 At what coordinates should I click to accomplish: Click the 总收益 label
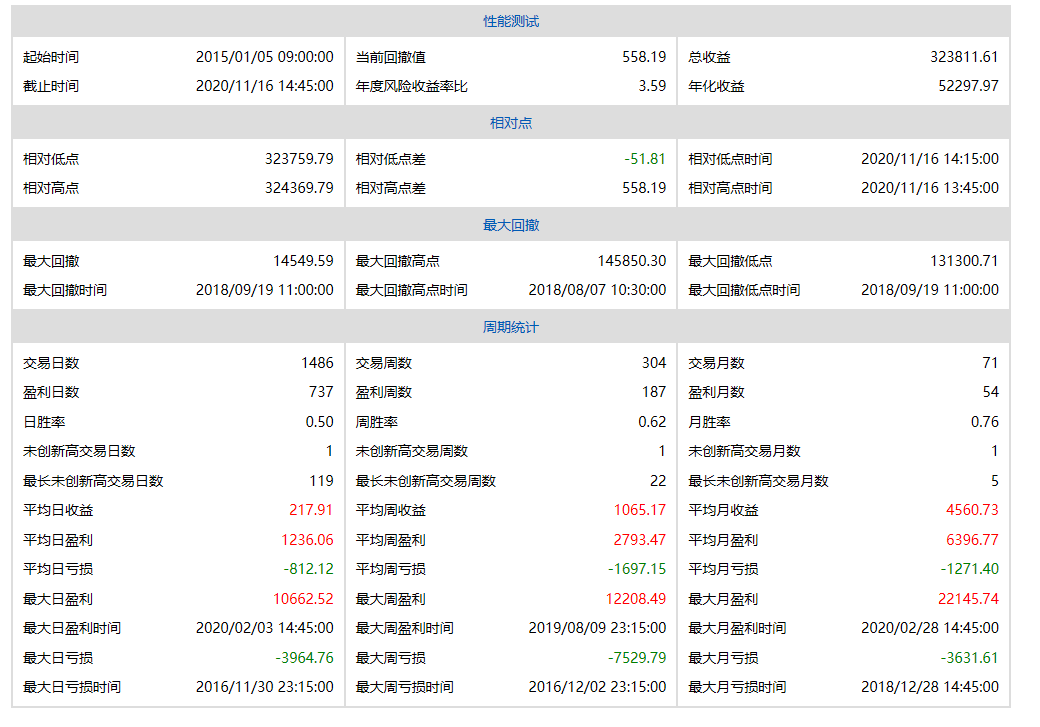[710, 57]
